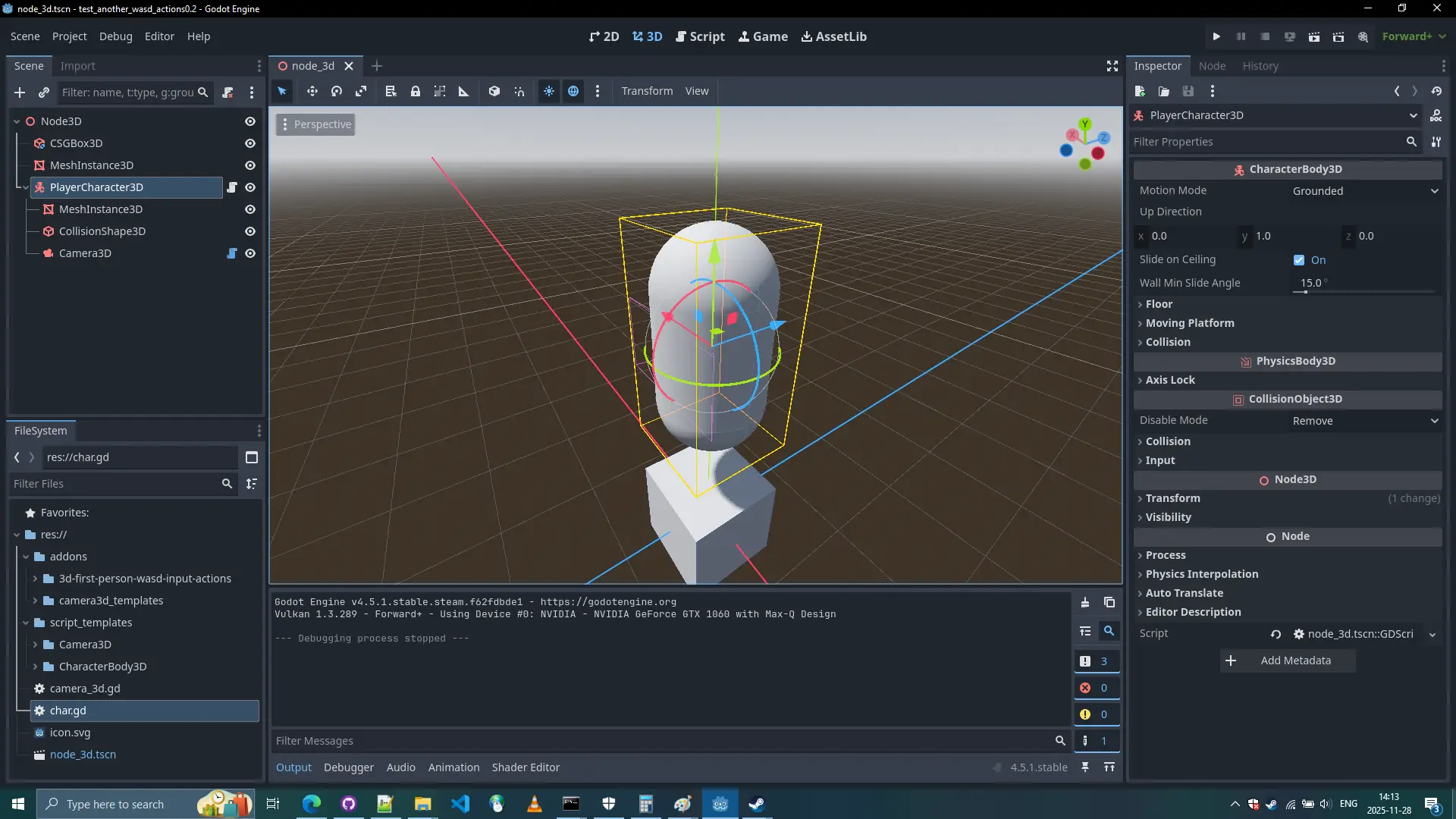This screenshot has height=819, width=1456.
Task: Open the Debug menu
Action: (115, 36)
